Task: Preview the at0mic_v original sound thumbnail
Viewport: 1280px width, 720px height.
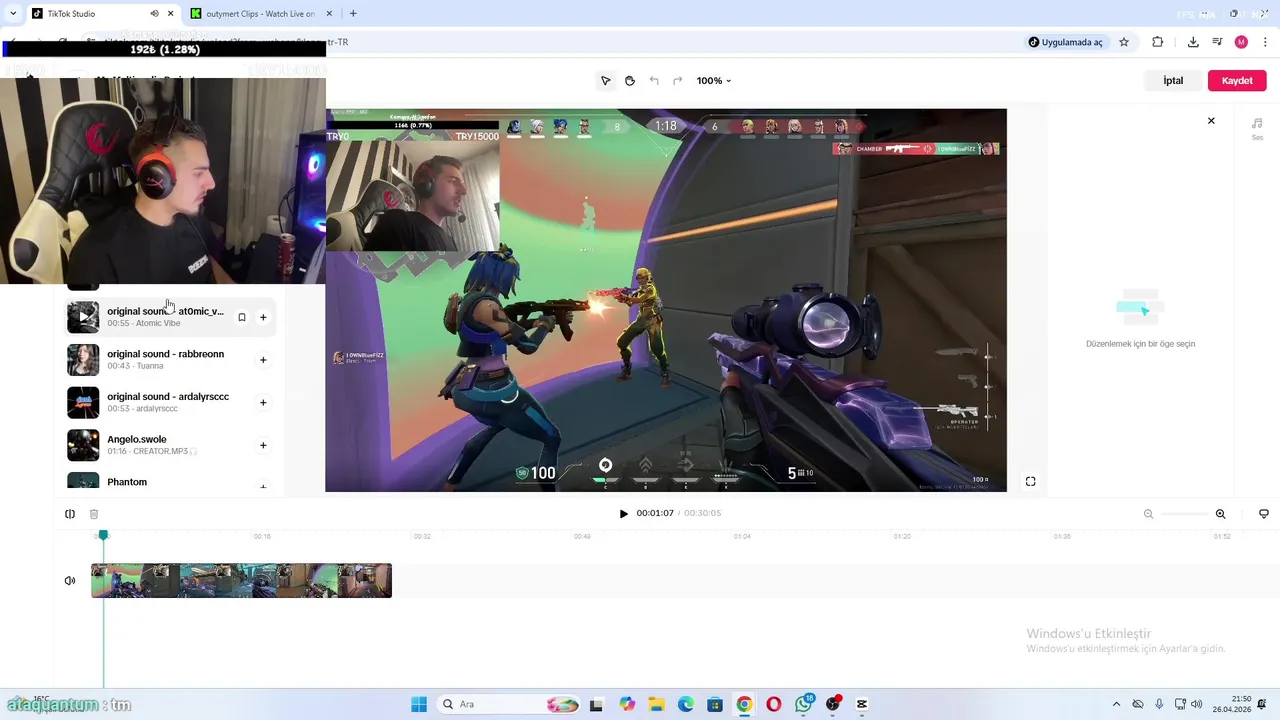Action: [x=83, y=317]
